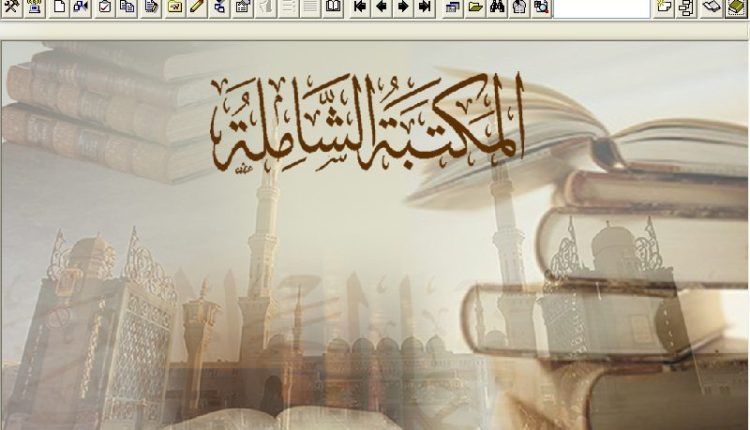This screenshot has height=430, width=750.
Task: Click the document export arrow icon
Action: point(151,7)
